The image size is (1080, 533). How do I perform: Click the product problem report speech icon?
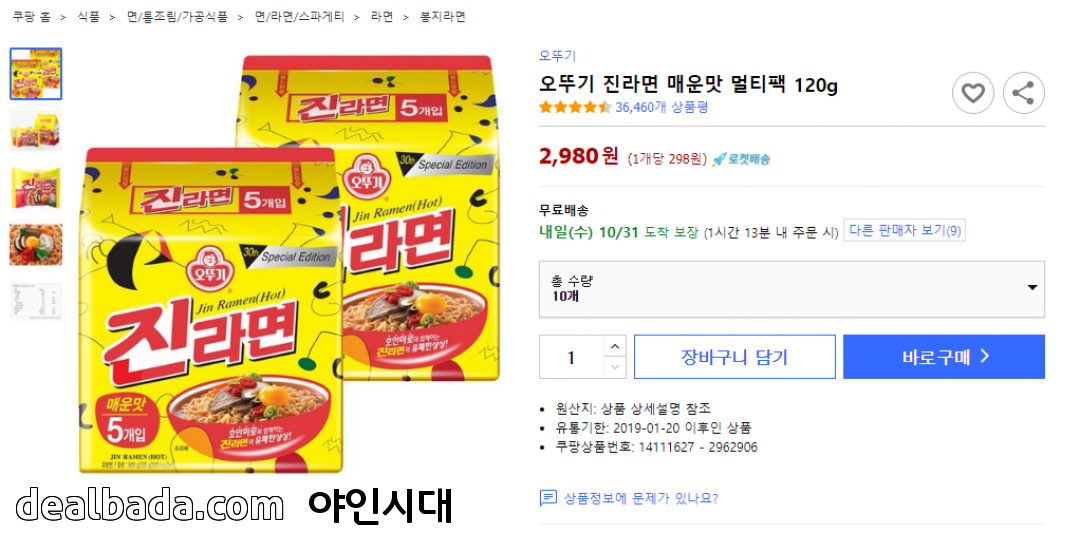(x=548, y=498)
